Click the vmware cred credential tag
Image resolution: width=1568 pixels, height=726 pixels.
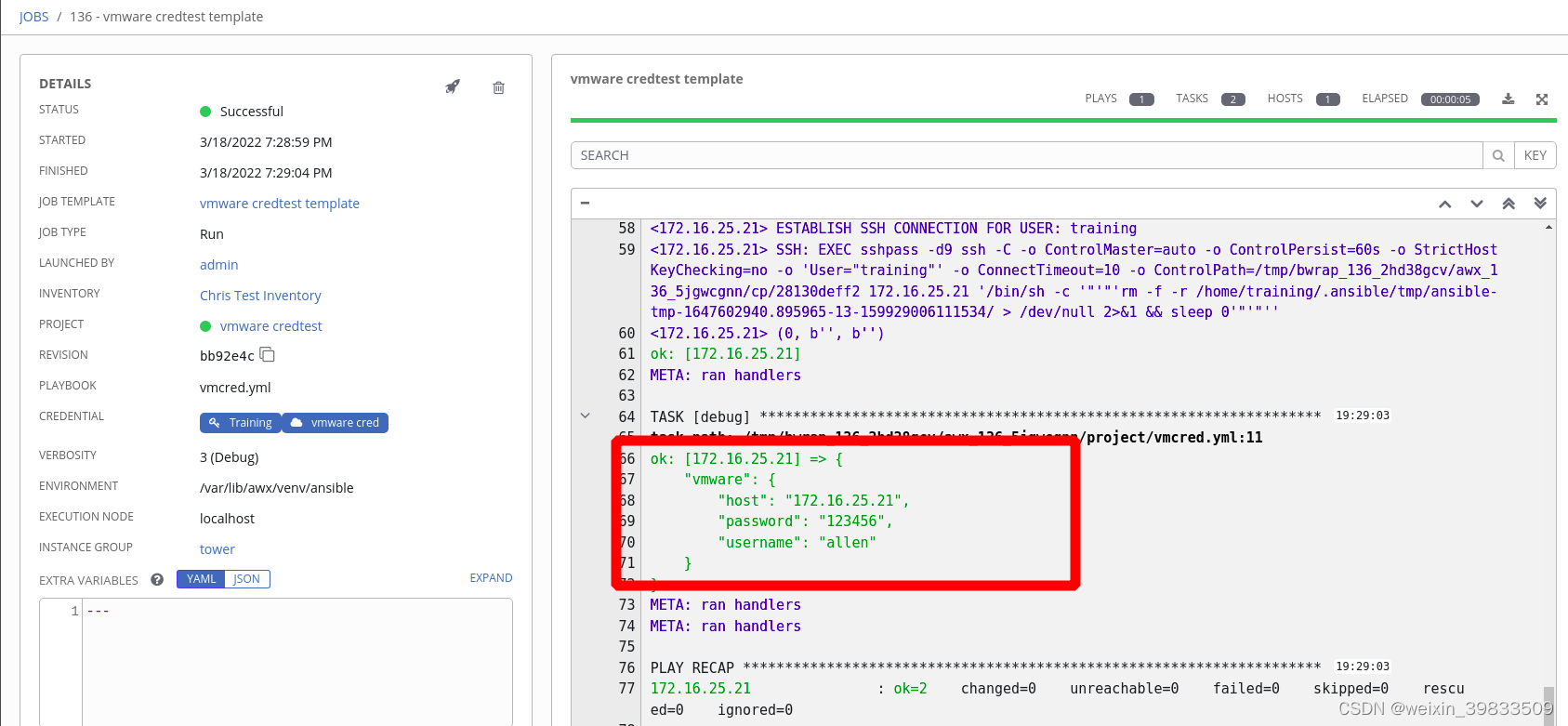click(335, 423)
